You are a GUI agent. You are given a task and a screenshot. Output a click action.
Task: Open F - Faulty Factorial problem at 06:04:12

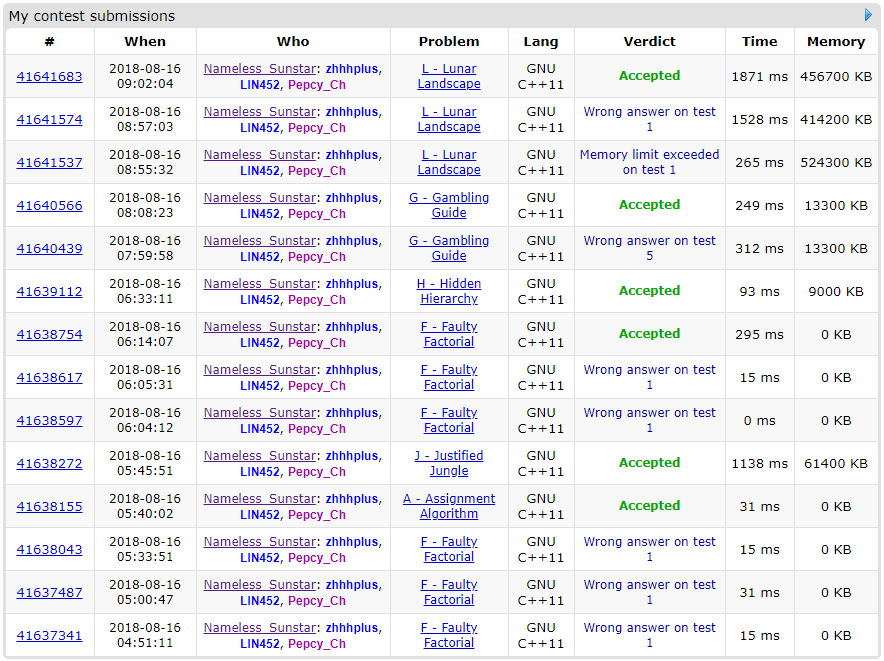[449, 420]
